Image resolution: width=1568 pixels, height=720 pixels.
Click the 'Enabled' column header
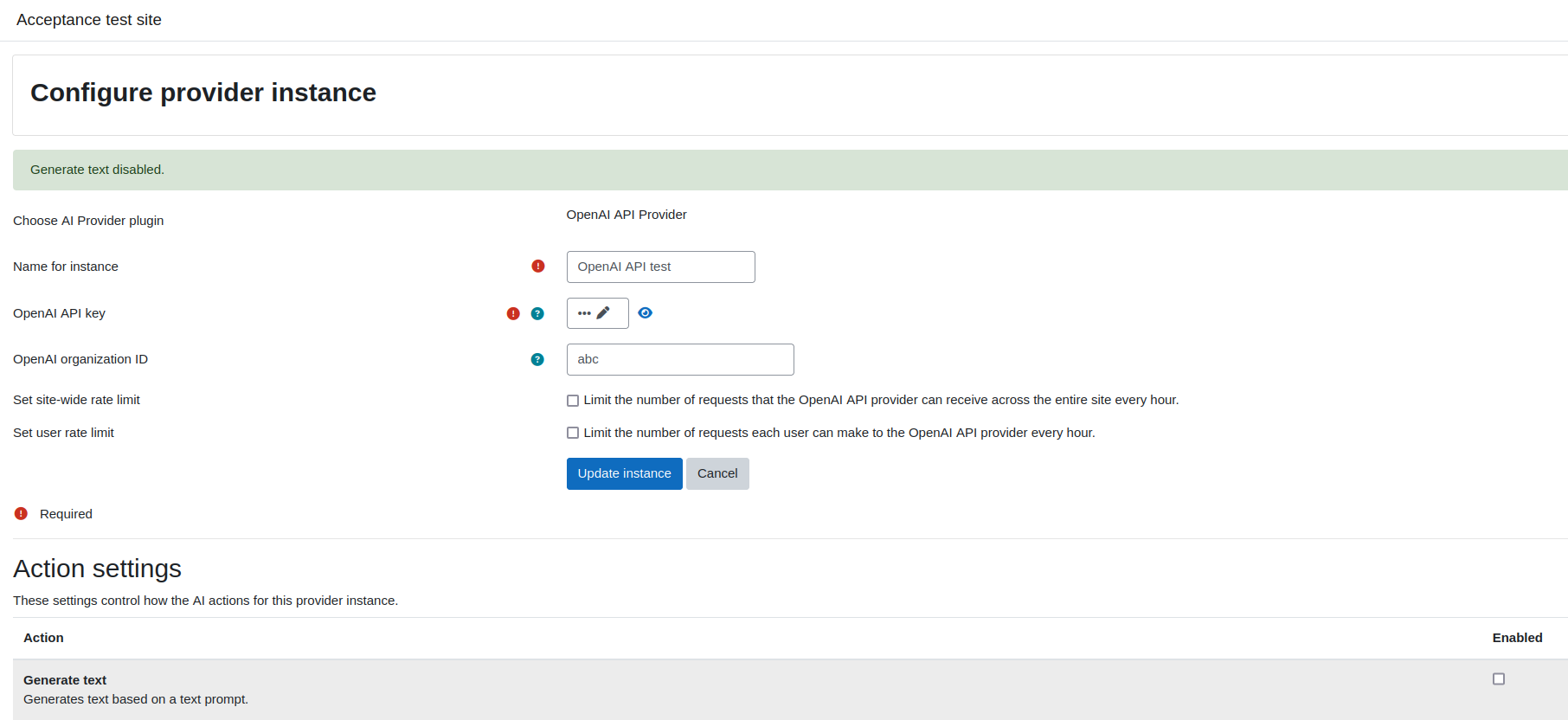tap(1517, 638)
